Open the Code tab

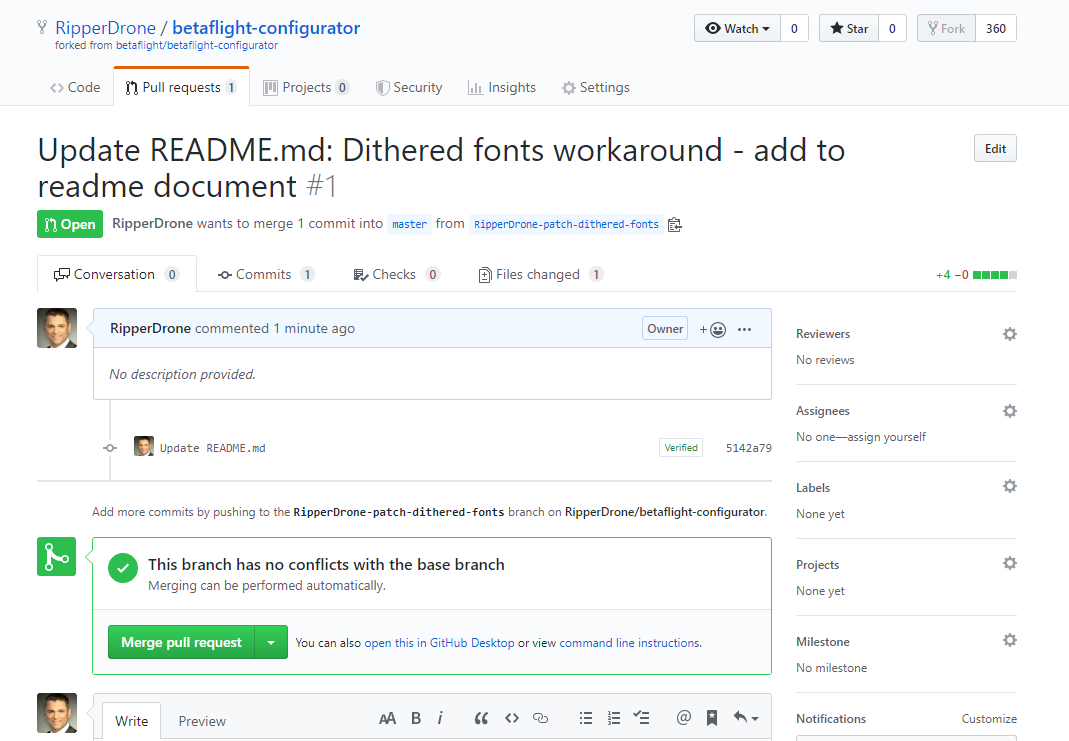coord(75,87)
